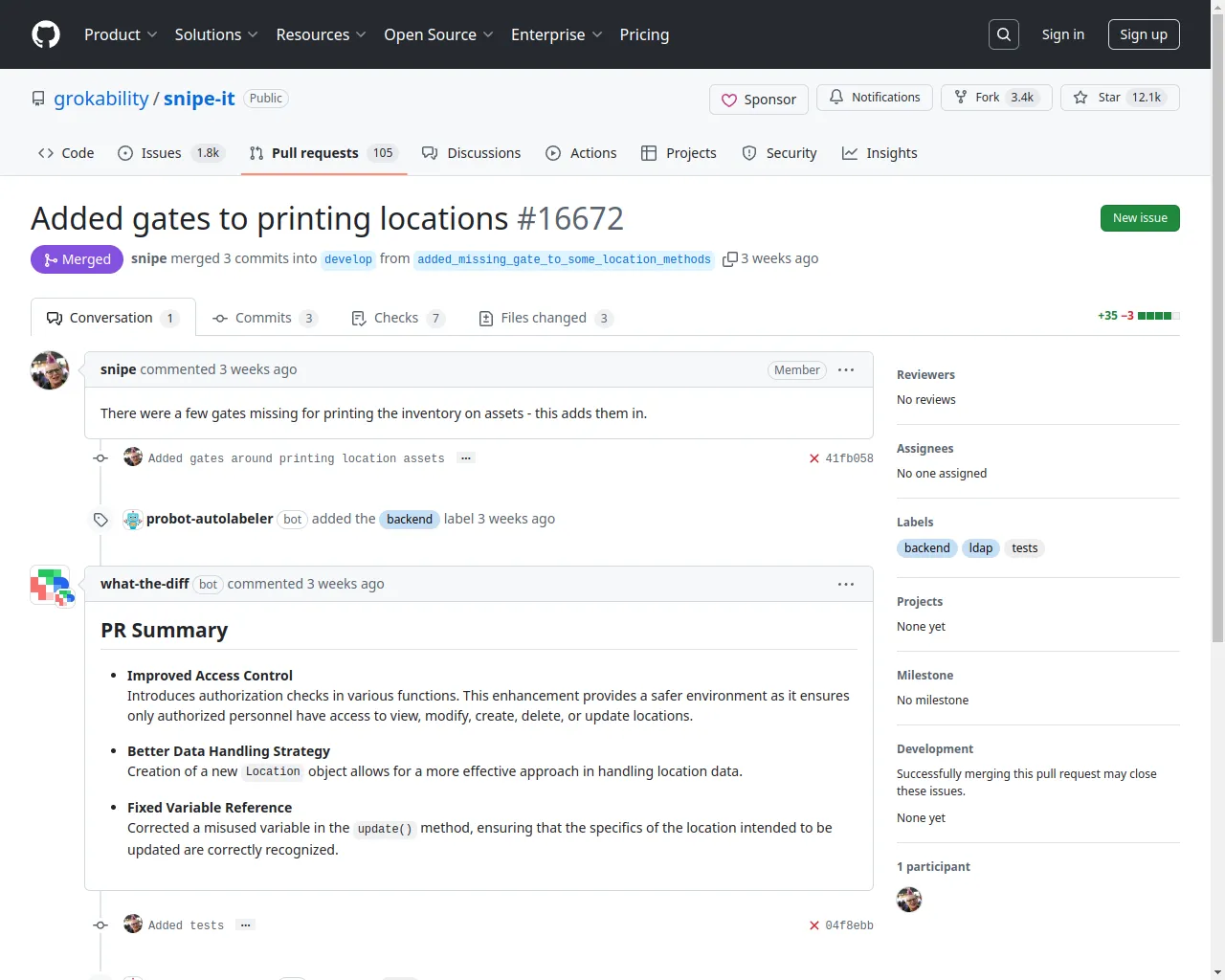Open what-the-diff author link
The width and height of the screenshot is (1225, 980).
145,584
